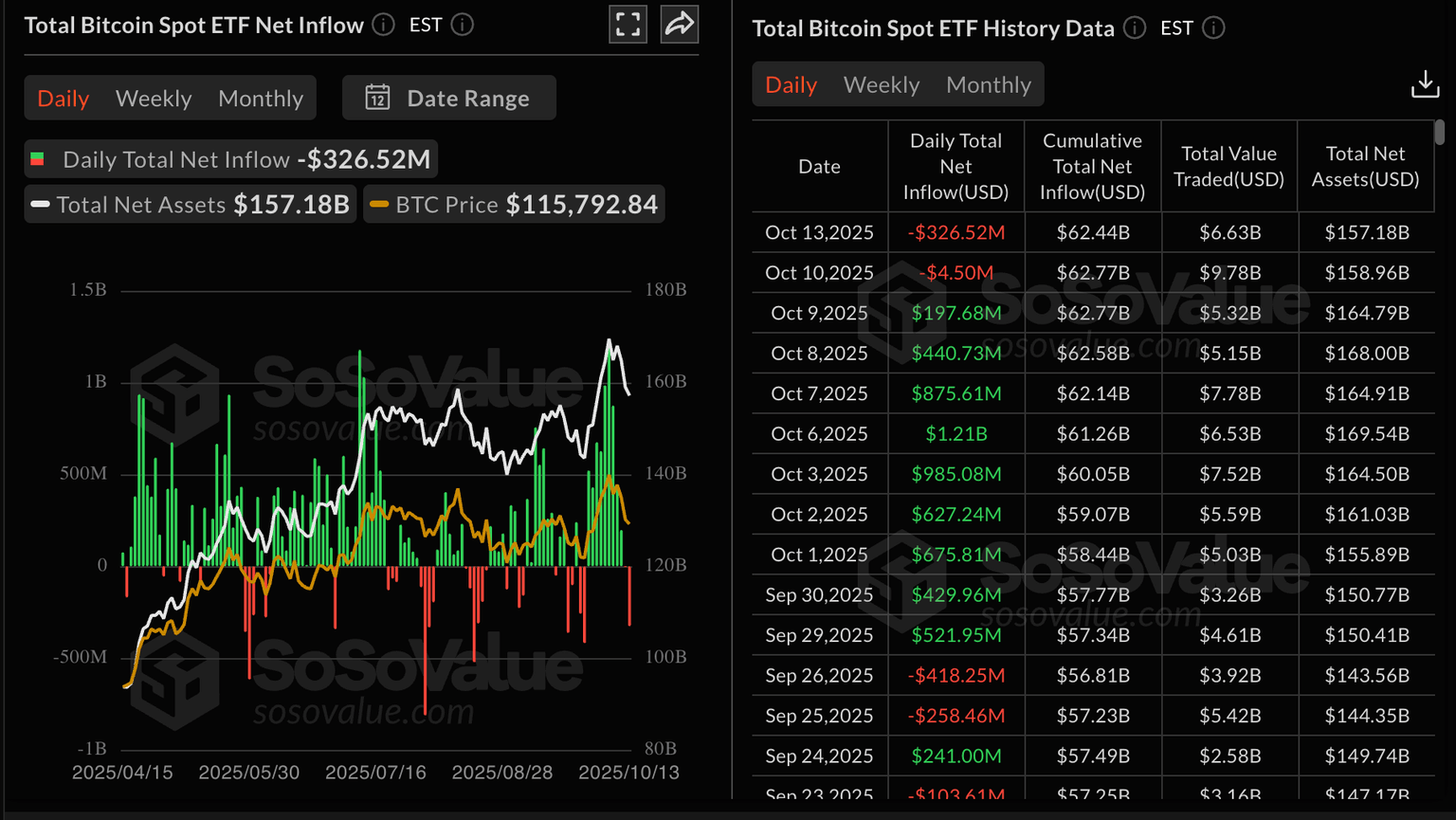Click info icon next to chart EST
The width and height of the screenshot is (1456, 820).
462,25
